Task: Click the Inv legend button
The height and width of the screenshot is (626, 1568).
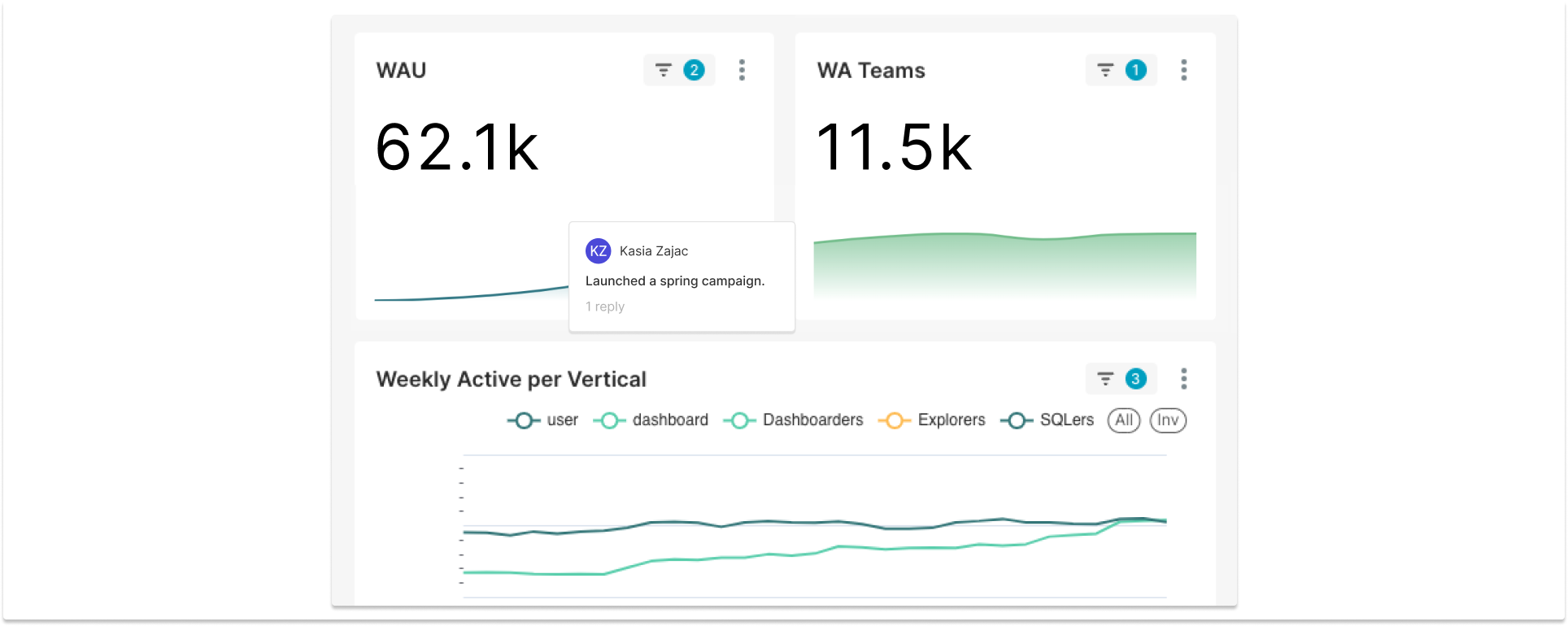Action: coord(1168,420)
